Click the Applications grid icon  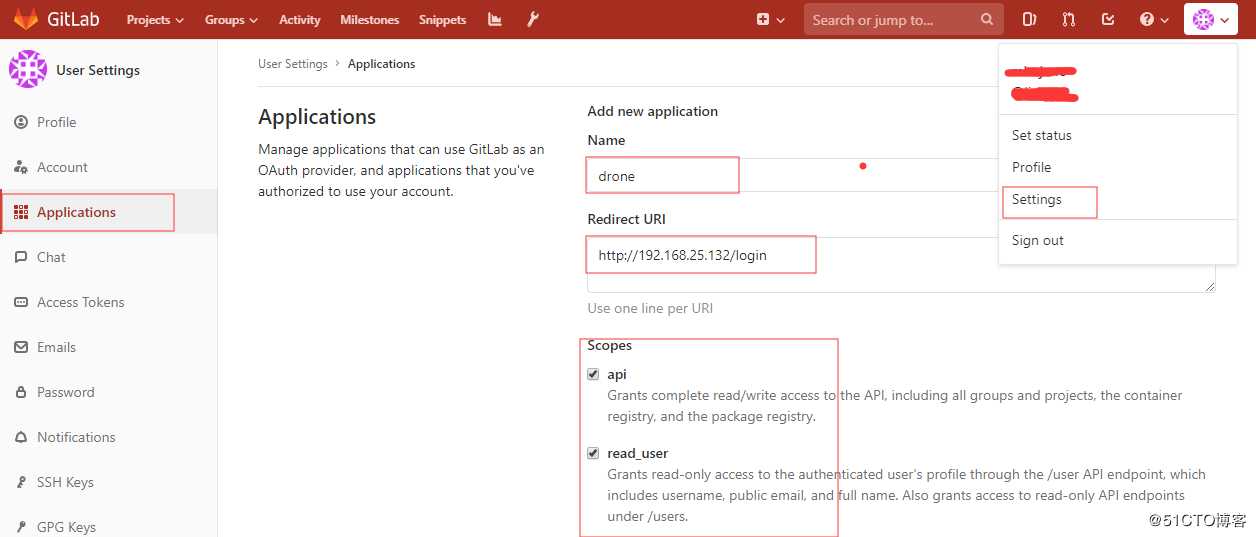(x=20, y=212)
